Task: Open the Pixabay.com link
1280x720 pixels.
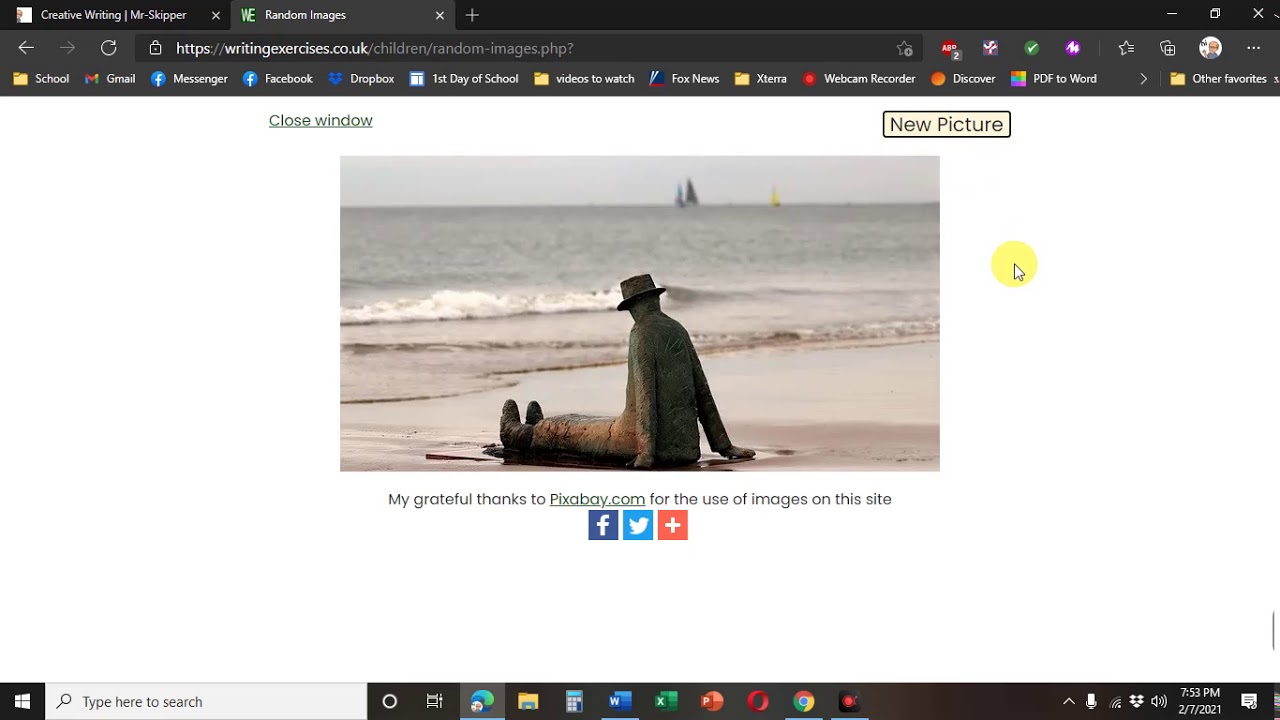Action: pyautogui.click(x=597, y=499)
